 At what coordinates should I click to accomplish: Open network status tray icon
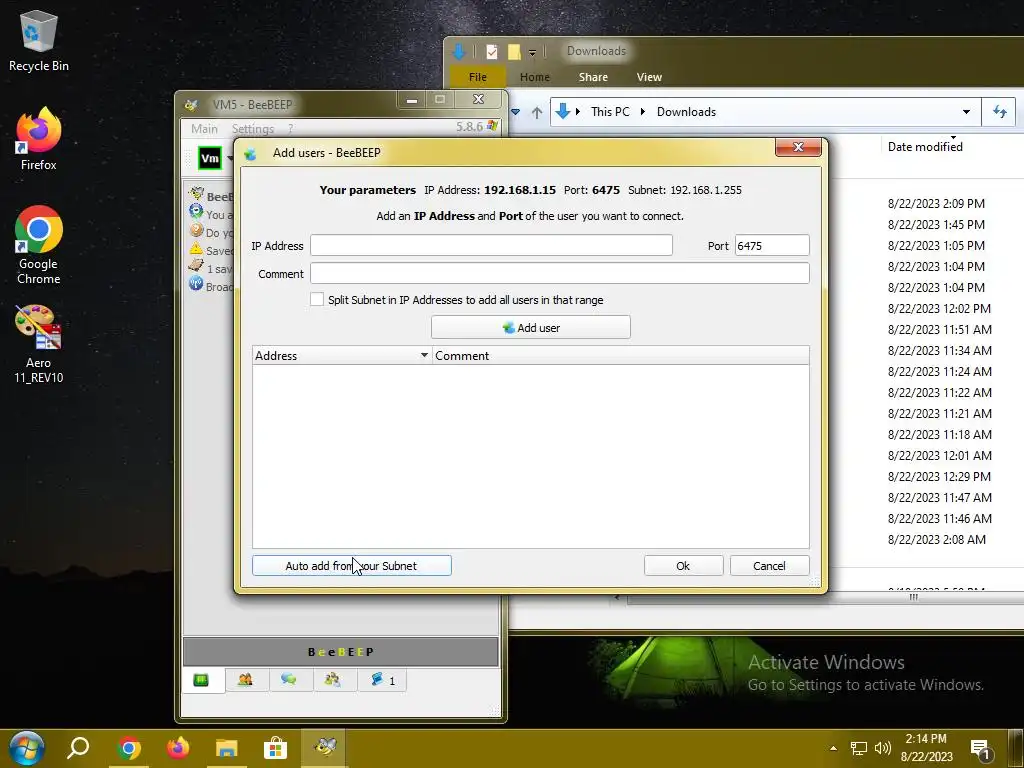[x=858, y=748]
